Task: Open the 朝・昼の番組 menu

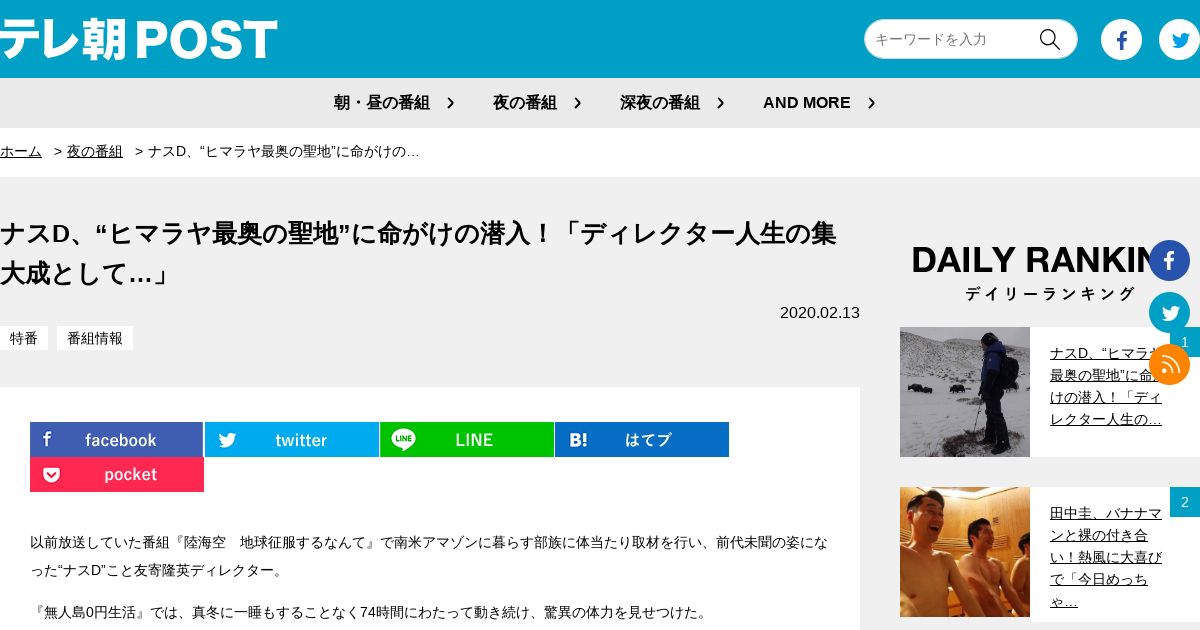Action: 382,103
